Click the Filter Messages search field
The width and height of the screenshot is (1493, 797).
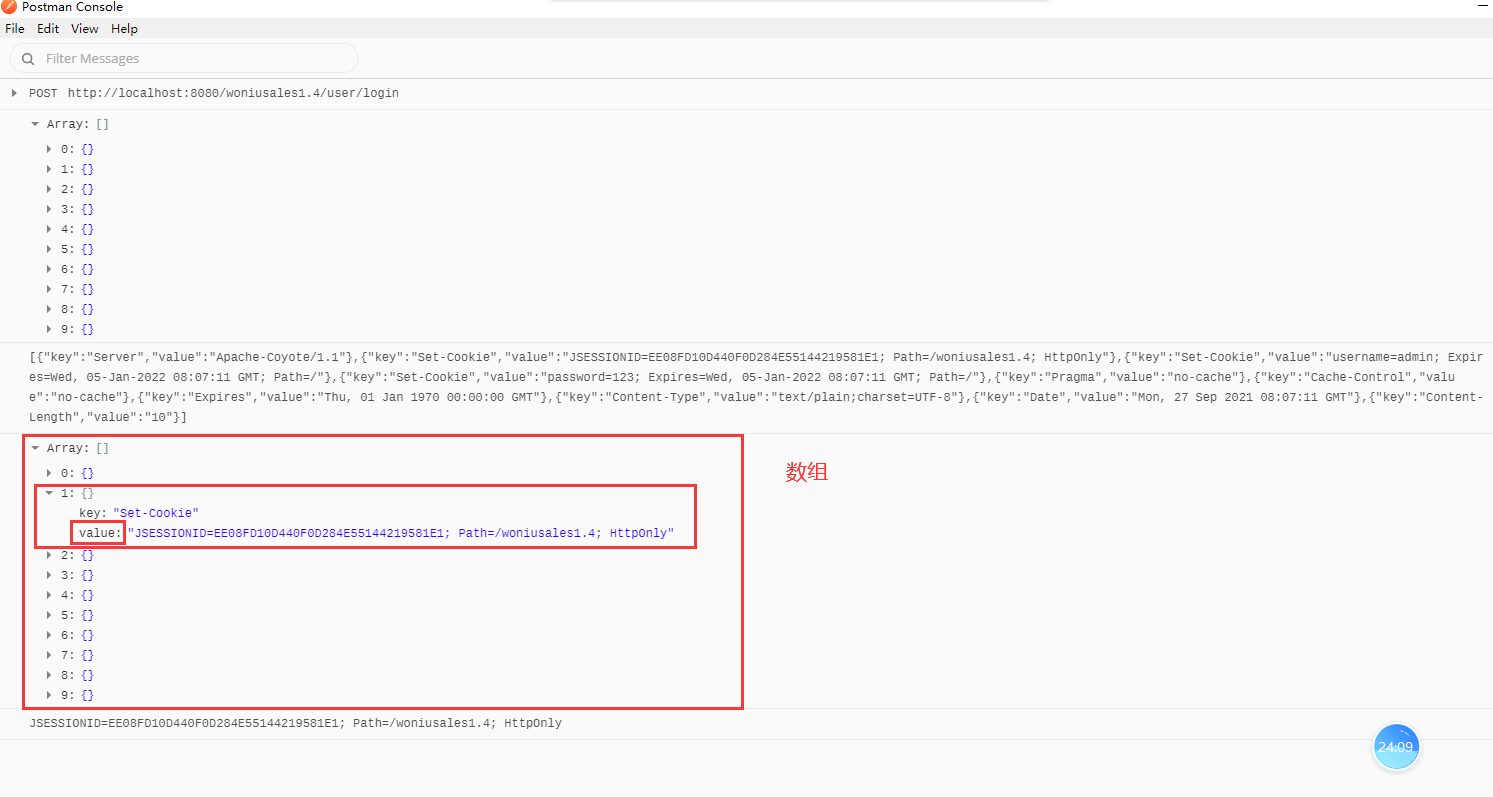tap(184, 58)
